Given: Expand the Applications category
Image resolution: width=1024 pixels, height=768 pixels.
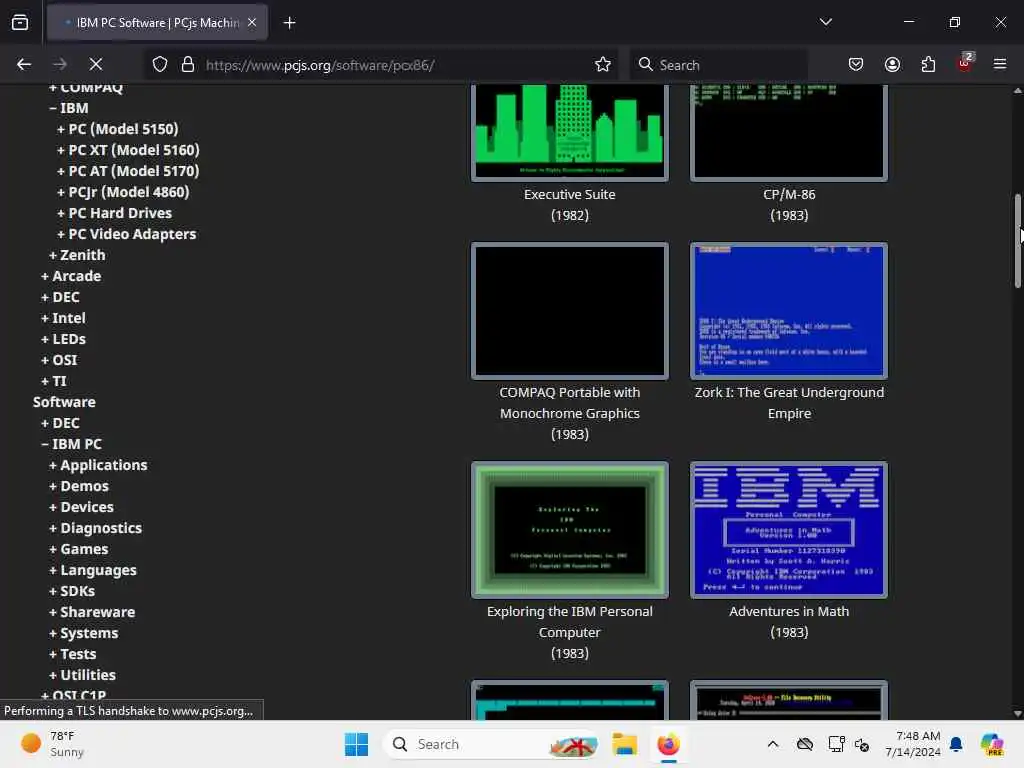Looking at the screenshot, I should 98,464.
